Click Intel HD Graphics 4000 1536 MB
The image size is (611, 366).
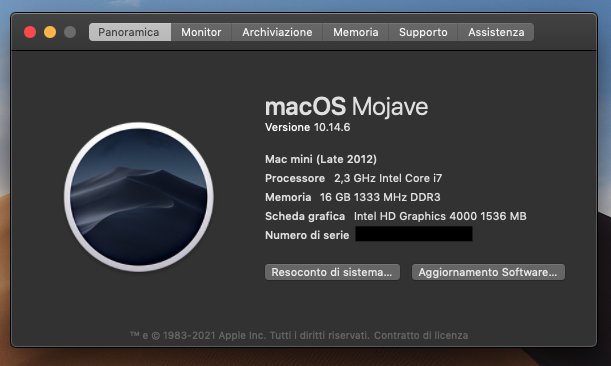440,216
